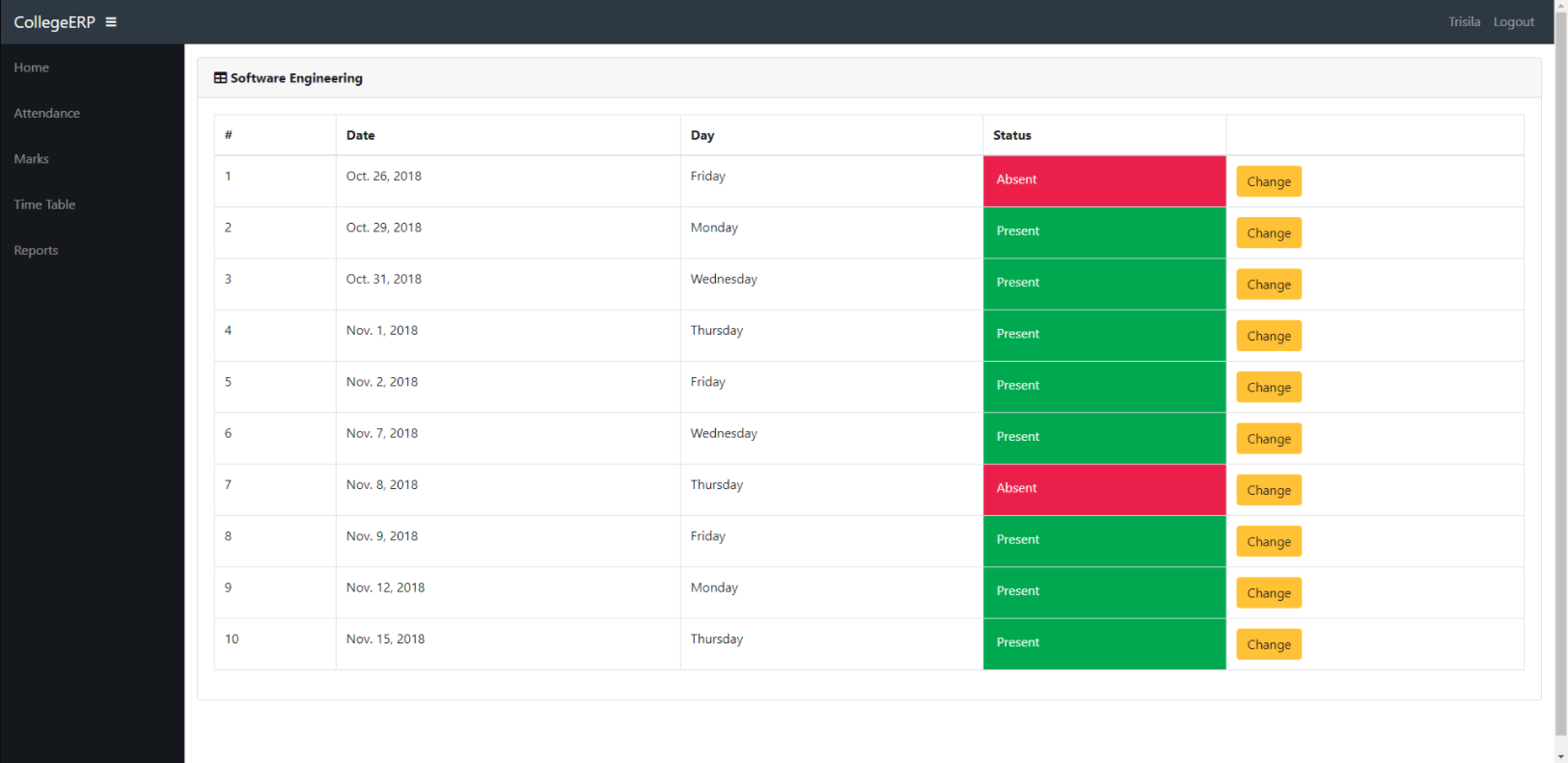Open the CollegeERP brand link

54,22
